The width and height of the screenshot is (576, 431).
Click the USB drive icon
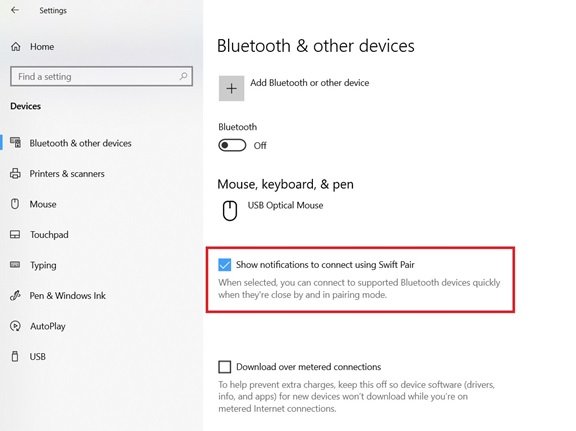coord(15,356)
